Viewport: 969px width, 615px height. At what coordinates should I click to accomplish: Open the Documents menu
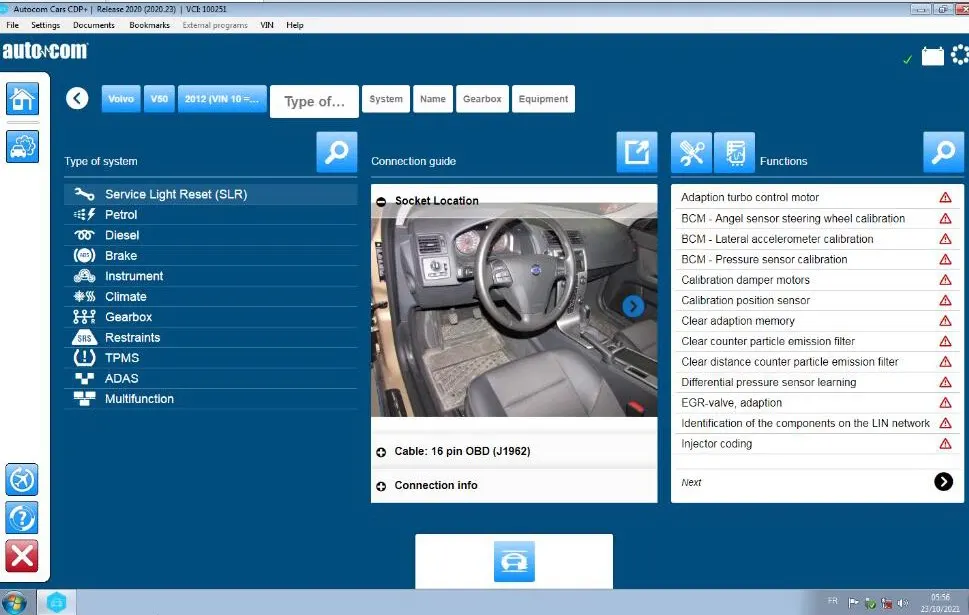click(93, 25)
